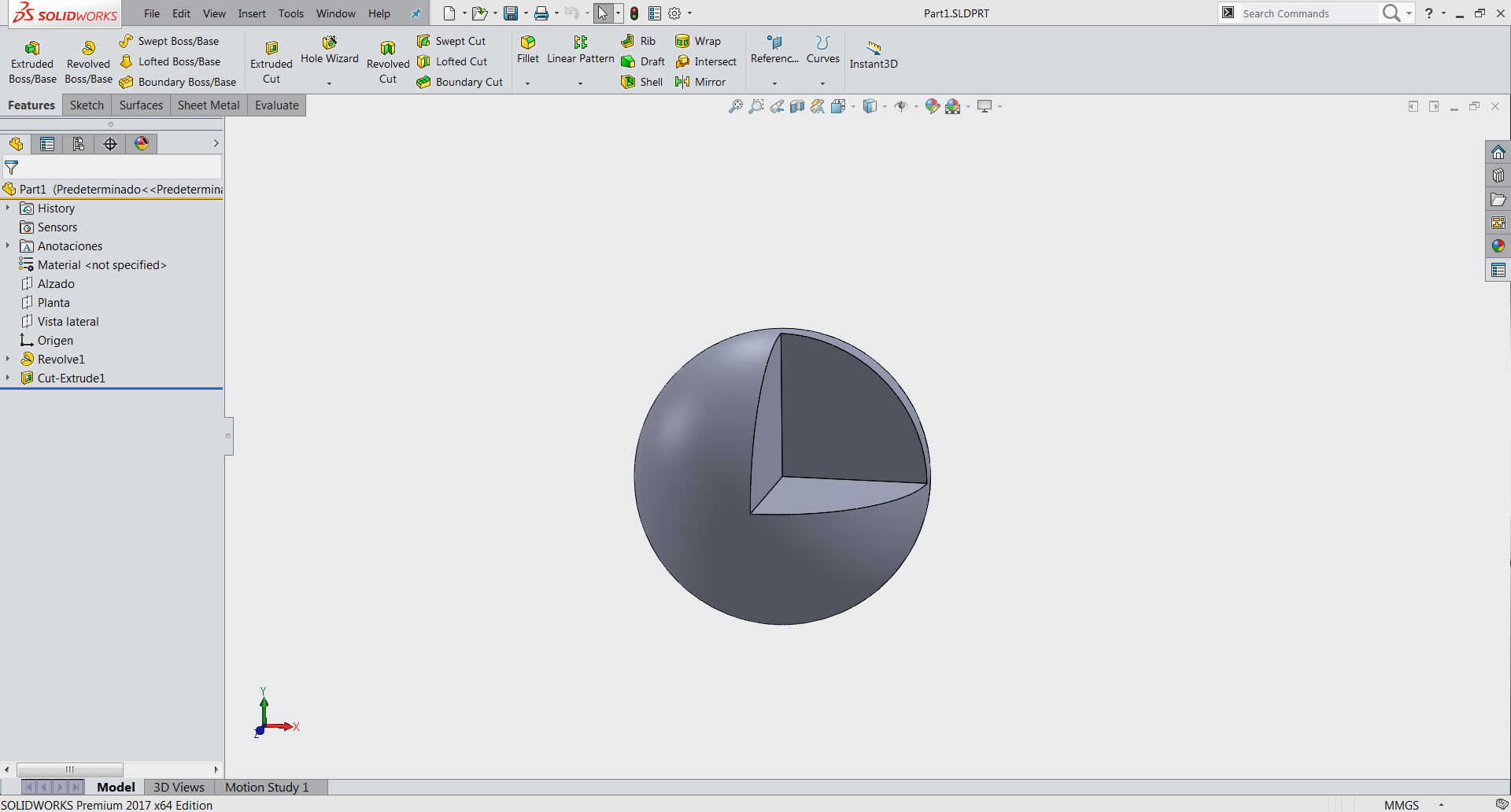Toggle the Instant3D mode

pos(873,54)
